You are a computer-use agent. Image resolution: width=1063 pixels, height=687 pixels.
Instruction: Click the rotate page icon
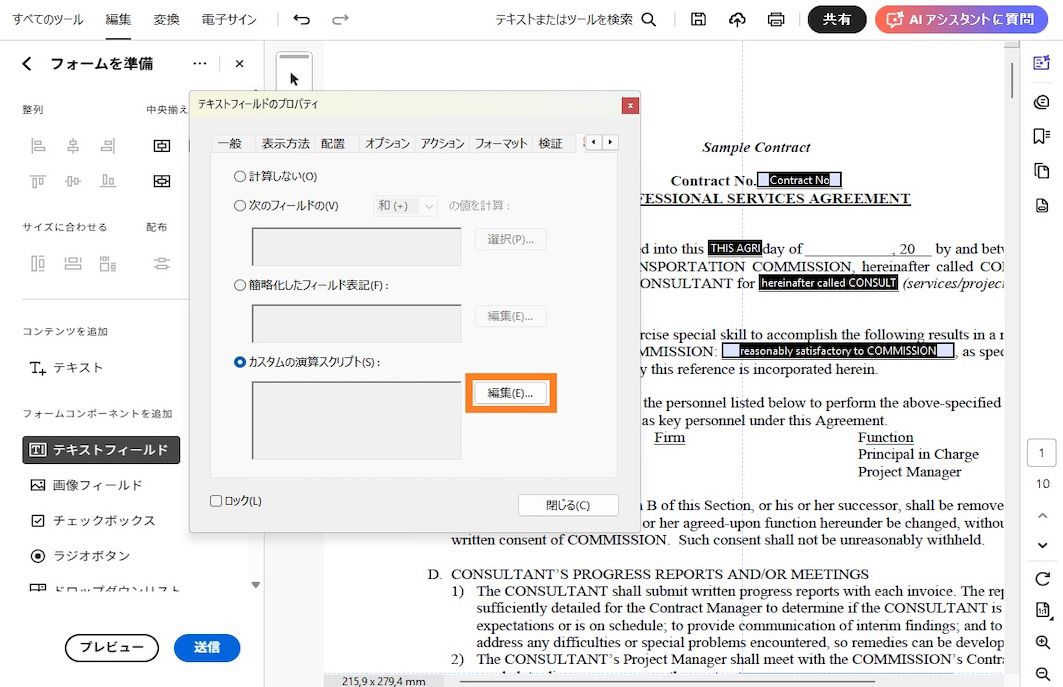1043,578
